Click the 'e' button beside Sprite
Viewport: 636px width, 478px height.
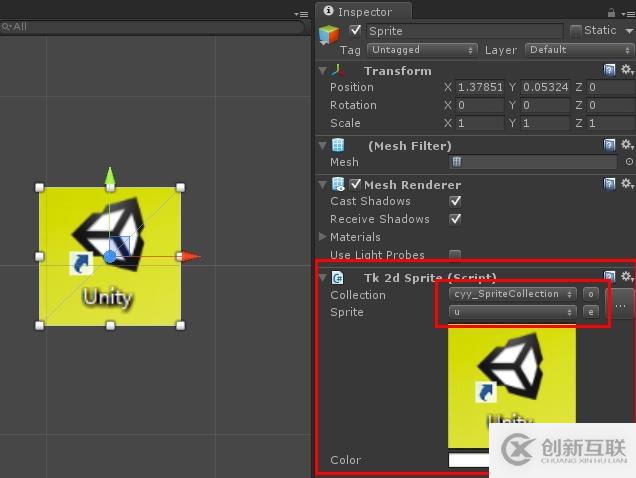click(x=591, y=312)
